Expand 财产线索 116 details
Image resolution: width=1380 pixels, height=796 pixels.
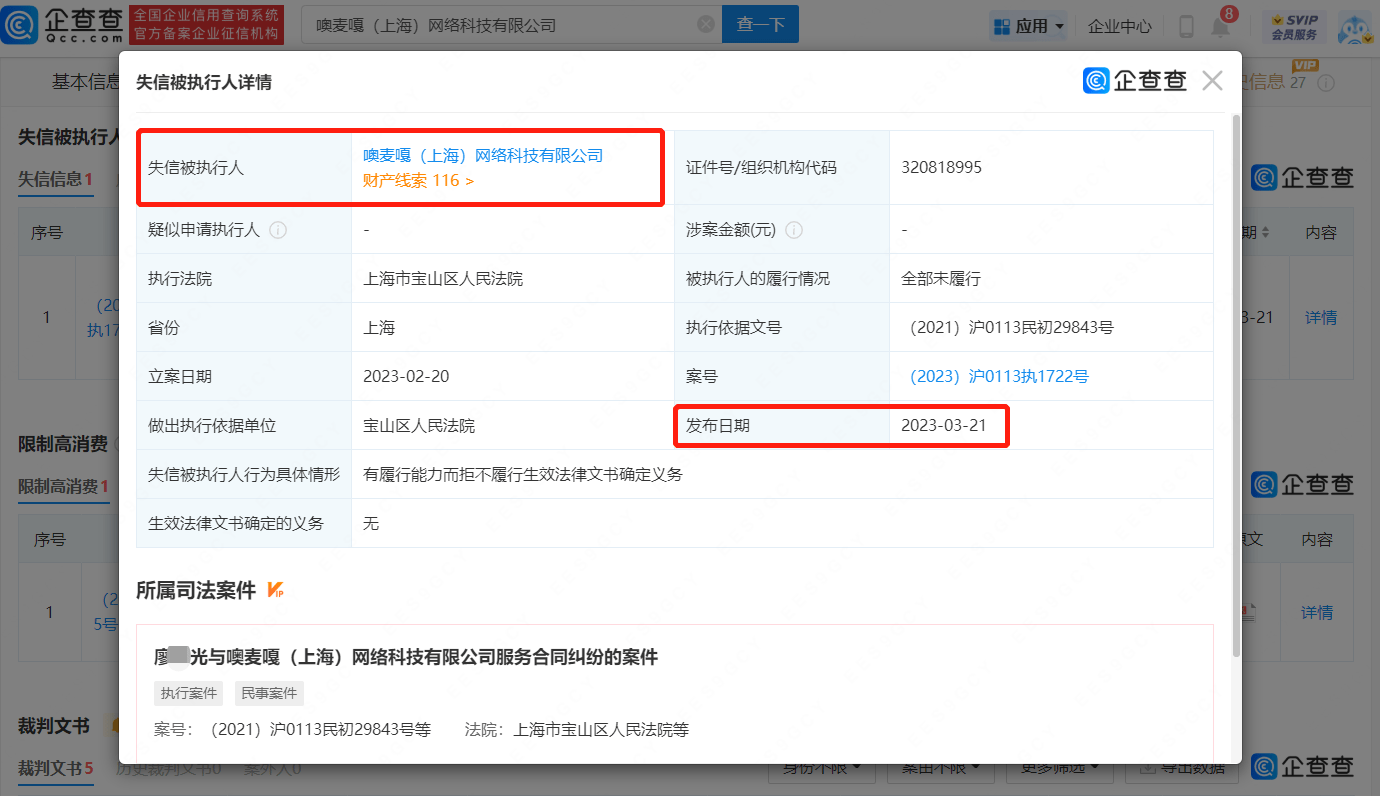tap(418, 181)
